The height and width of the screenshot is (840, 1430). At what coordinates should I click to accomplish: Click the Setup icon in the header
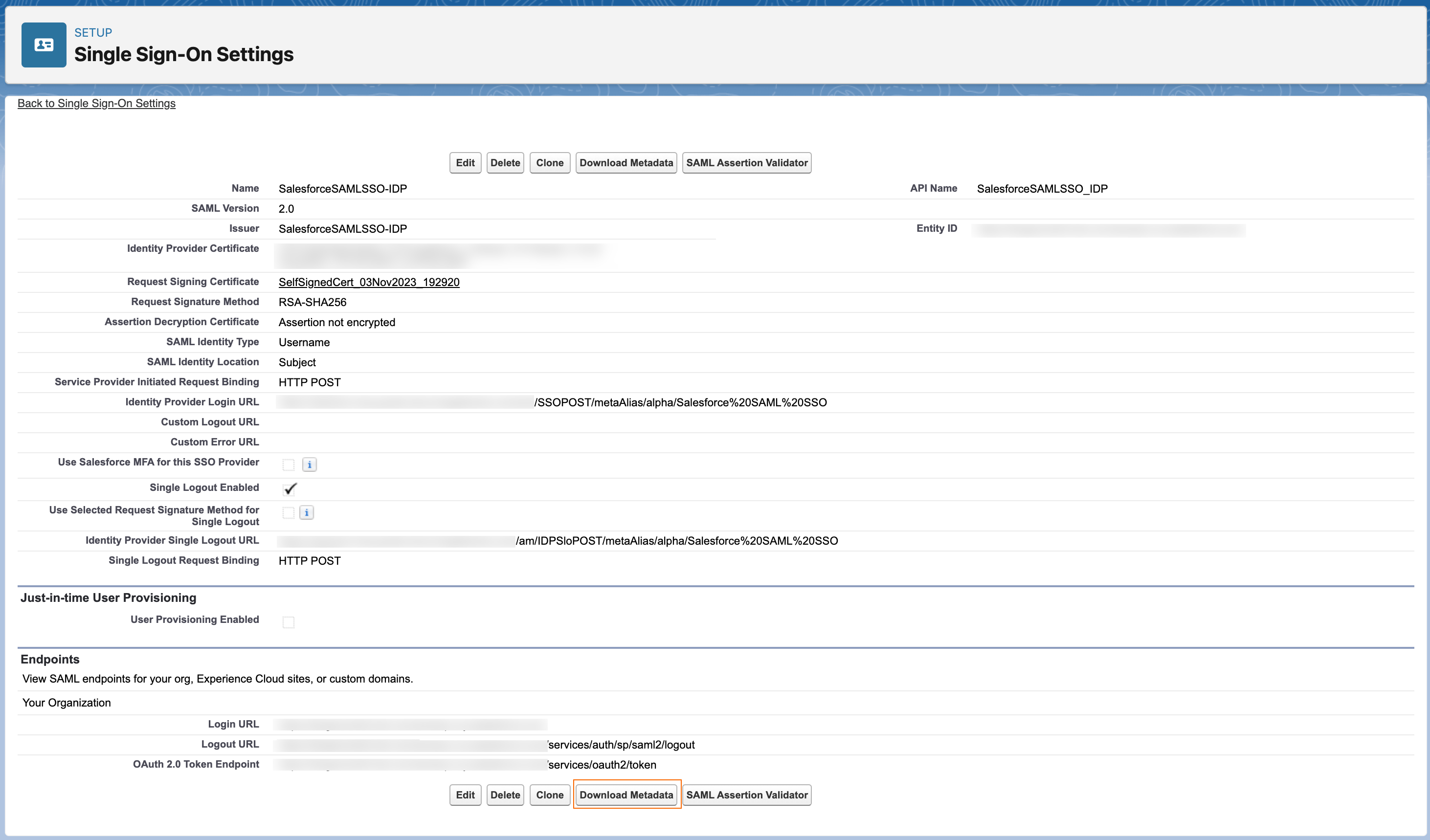[42, 45]
